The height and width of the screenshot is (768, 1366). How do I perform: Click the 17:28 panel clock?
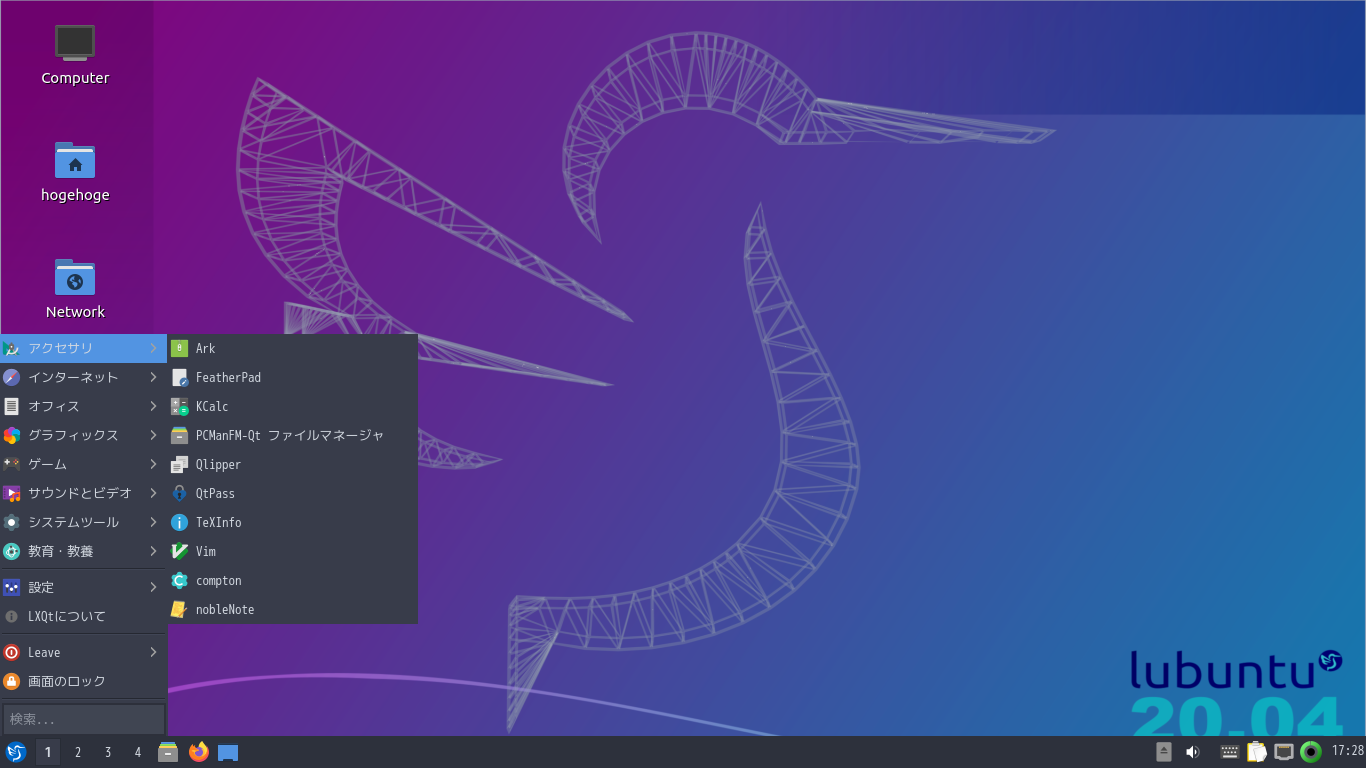[x=1347, y=751]
